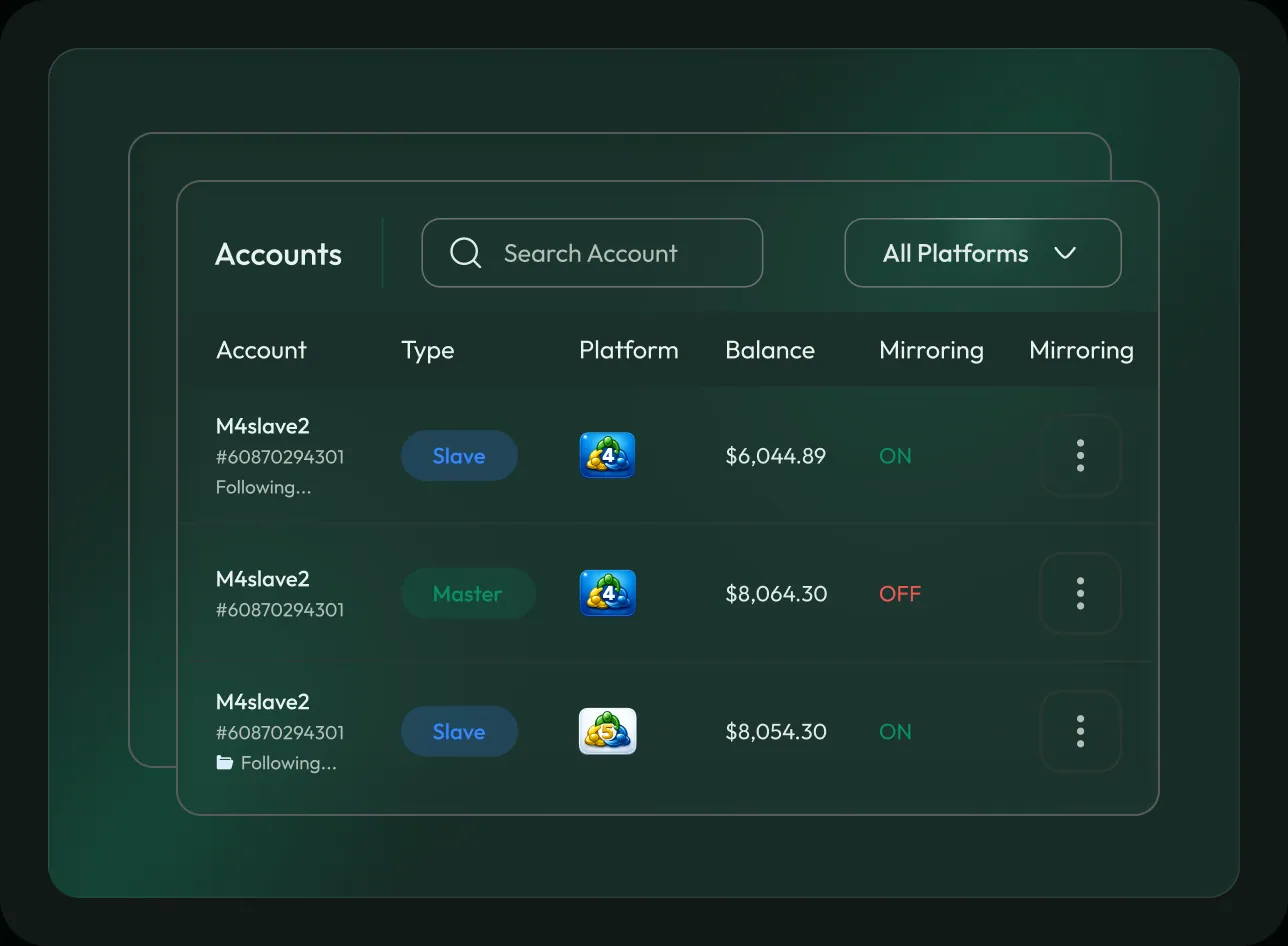Select balance $8,054.30
The height and width of the screenshot is (946, 1288).
coord(776,732)
